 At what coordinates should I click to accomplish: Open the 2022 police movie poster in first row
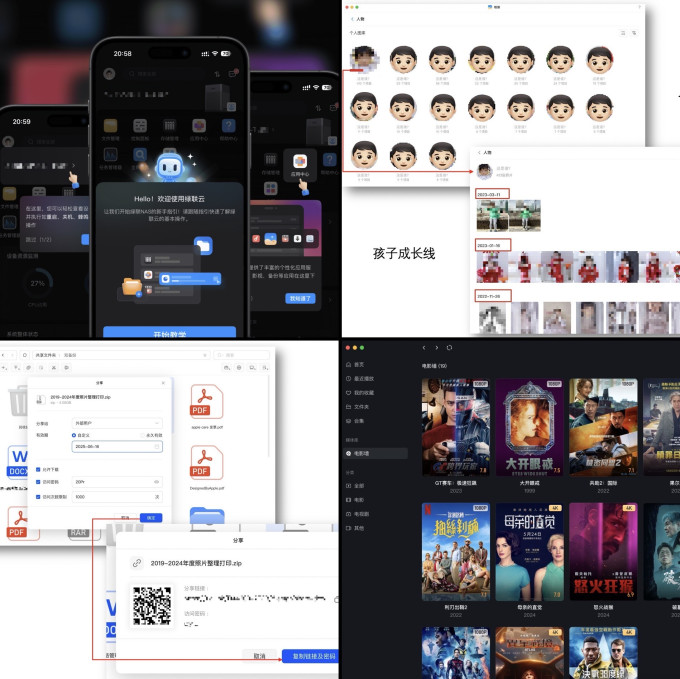click(603, 427)
